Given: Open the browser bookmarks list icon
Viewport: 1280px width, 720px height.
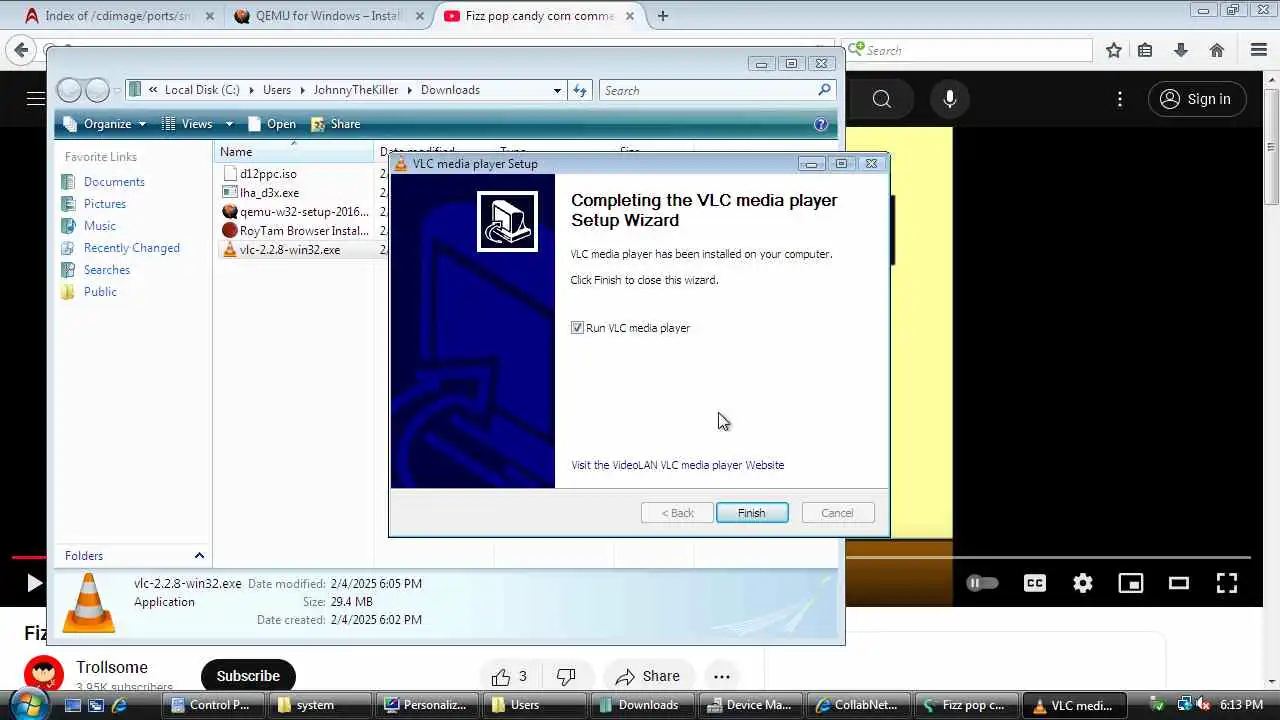Looking at the screenshot, I should coord(1145,50).
